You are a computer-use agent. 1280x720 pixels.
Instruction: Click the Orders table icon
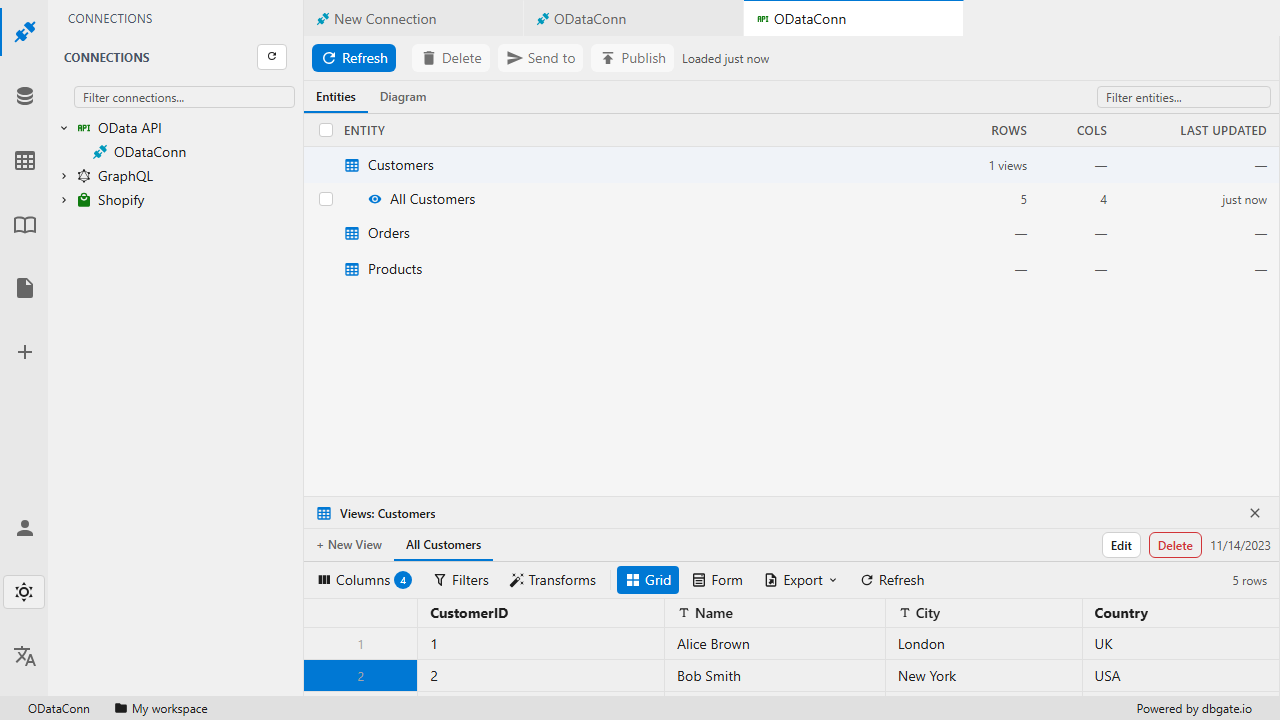point(352,233)
